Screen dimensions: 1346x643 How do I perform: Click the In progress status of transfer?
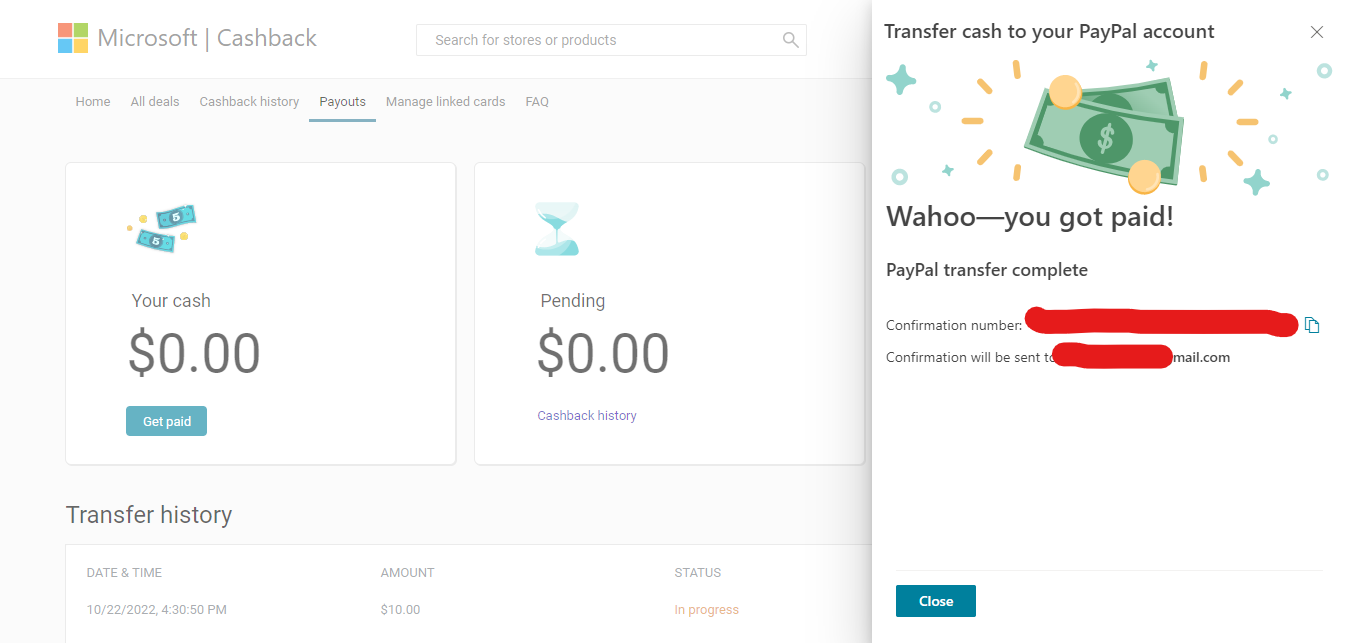point(706,610)
